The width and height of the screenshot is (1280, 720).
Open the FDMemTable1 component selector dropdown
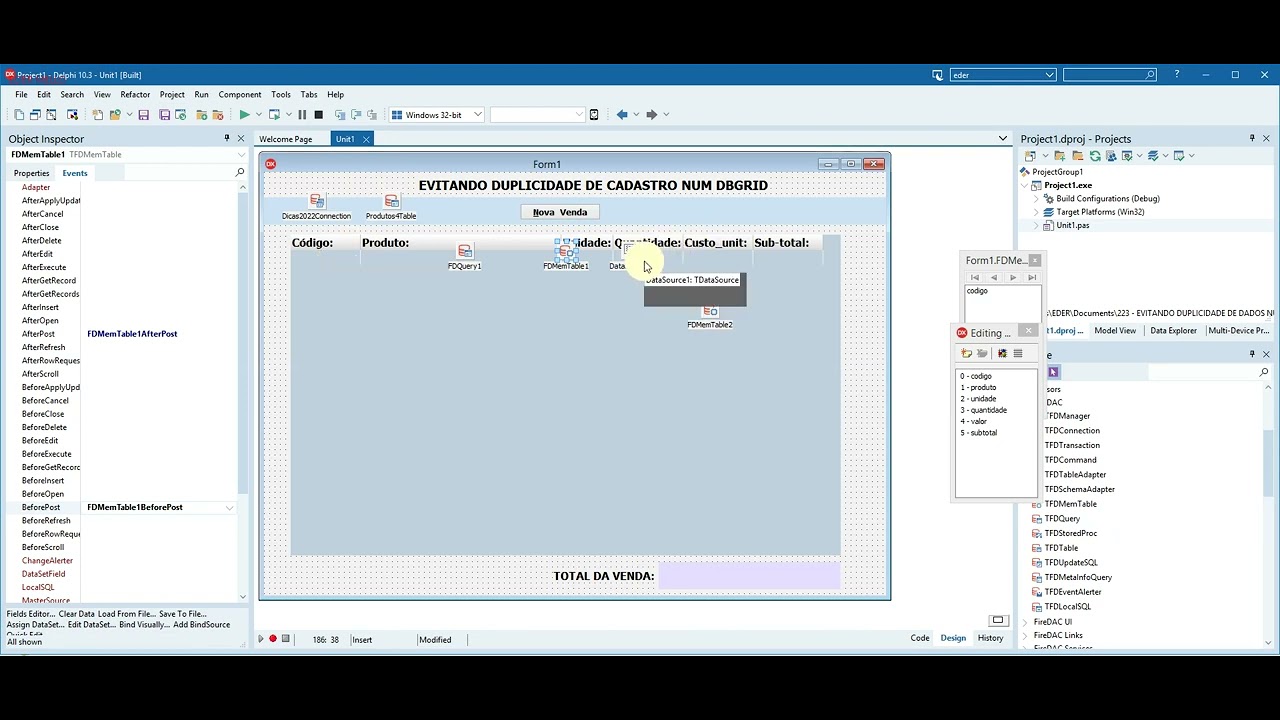point(241,155)
